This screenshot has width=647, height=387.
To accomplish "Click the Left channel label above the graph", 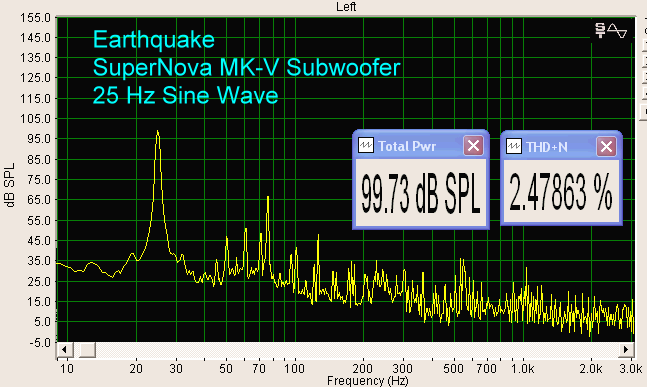I will [346, 7].
